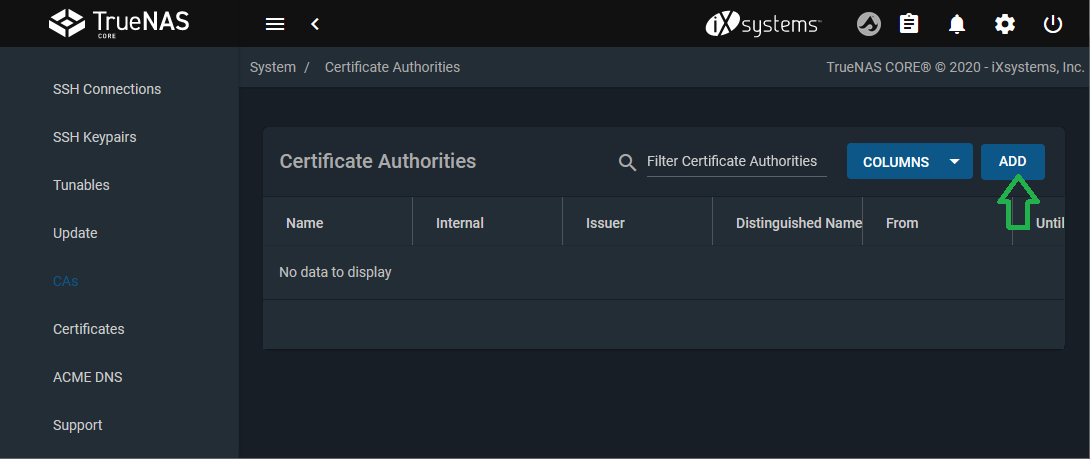This screenshot has height=459, width=1090.
Task: Click the power icon
Action: 1053,24
